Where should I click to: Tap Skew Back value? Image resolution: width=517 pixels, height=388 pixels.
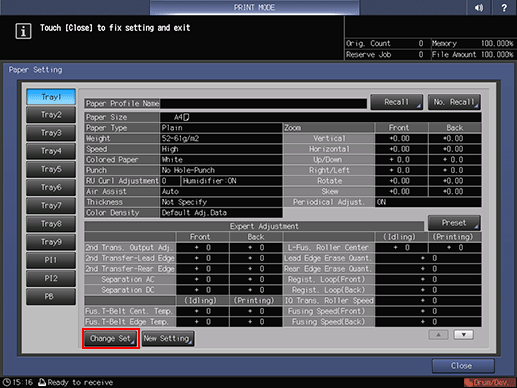tap(455, 192)
